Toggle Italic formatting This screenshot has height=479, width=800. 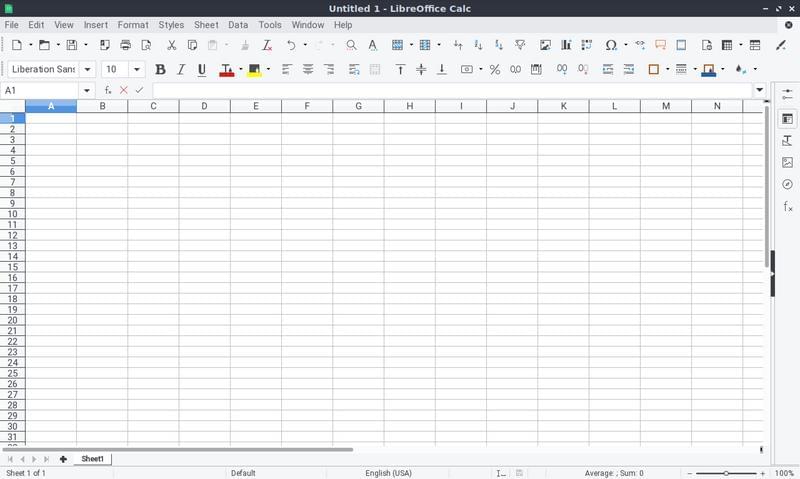coord(181,70)
